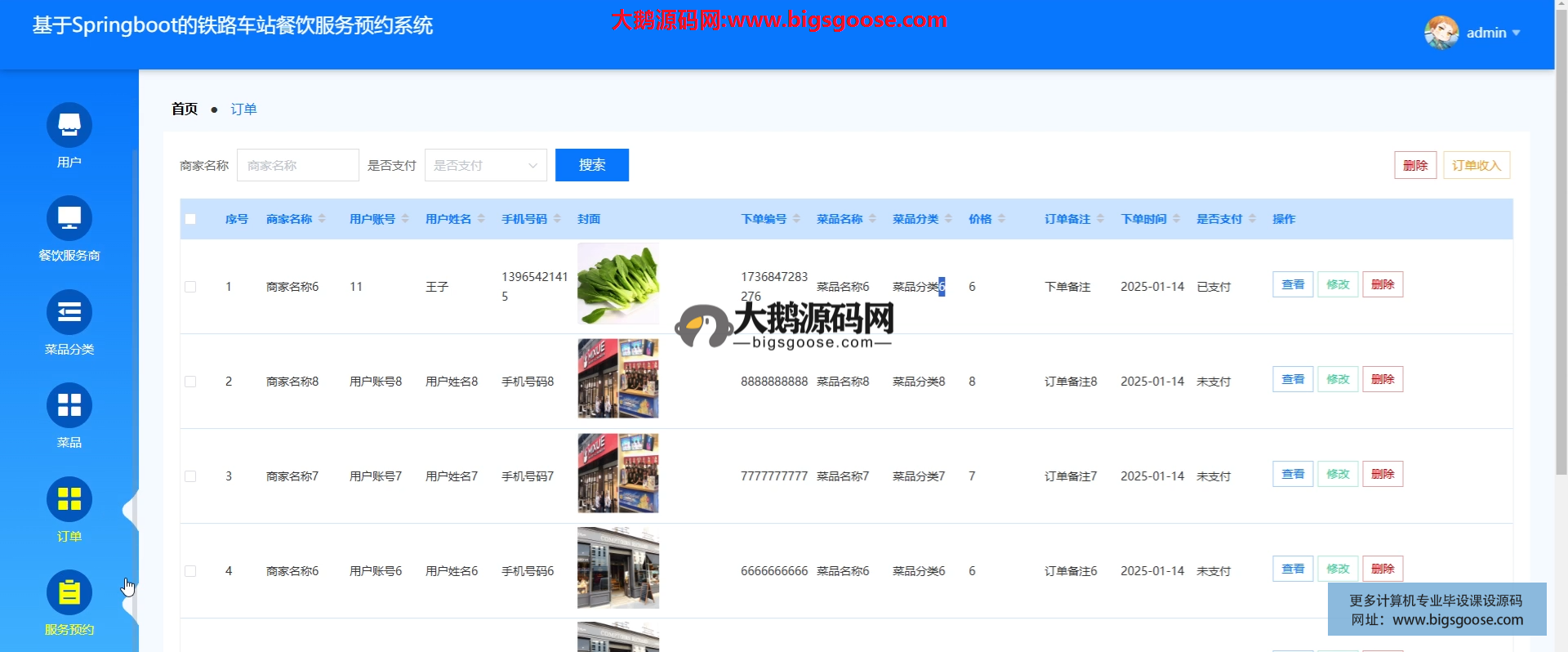
Task: Go to 首页 in breadcrumb
Action: click(185, 109)
